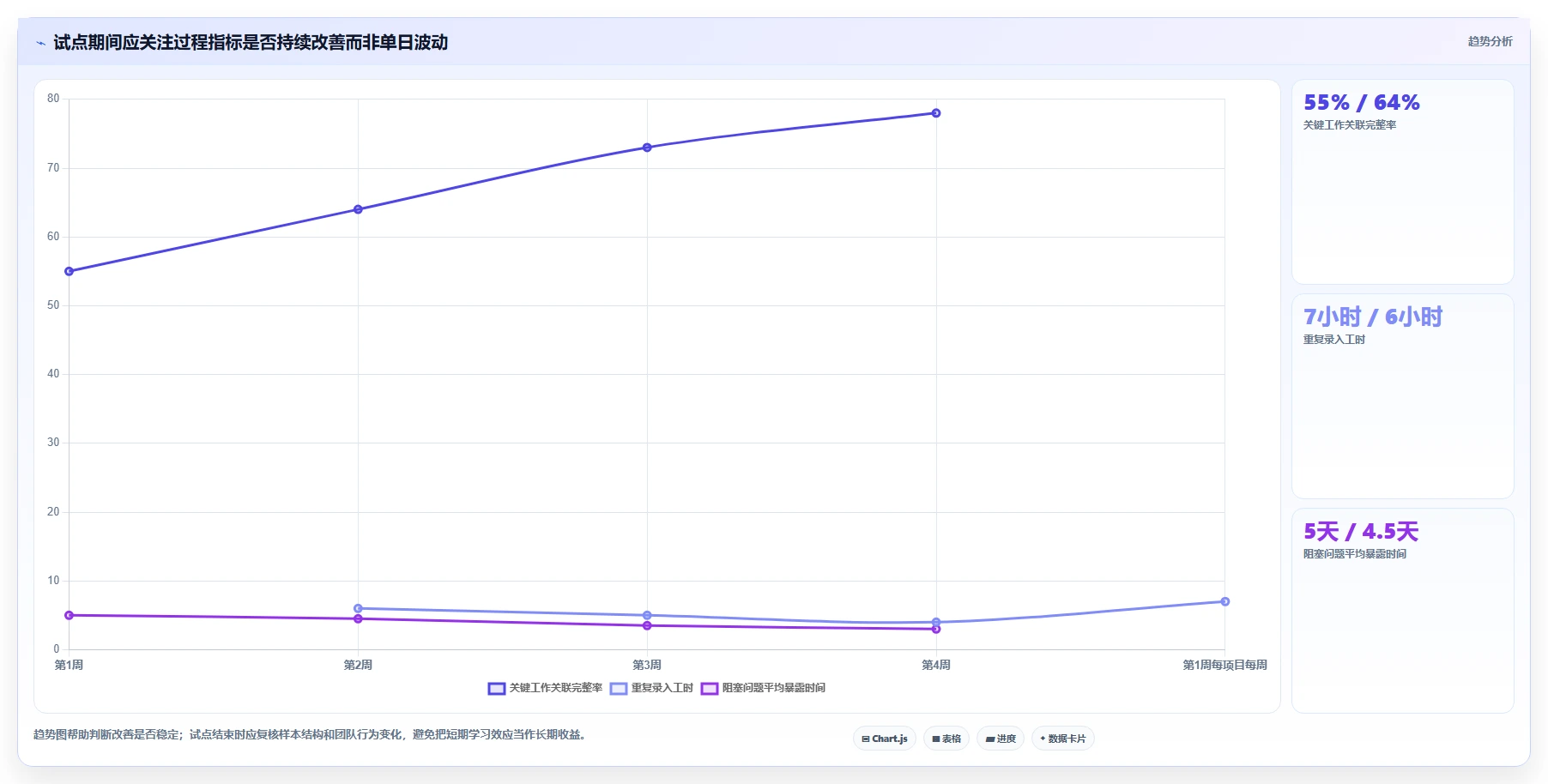The width and height of the screenshot is (1548, 784).
Task: Click the 第2周 point on the 关键工作关联完整率 line
Action: click(358, 209)
